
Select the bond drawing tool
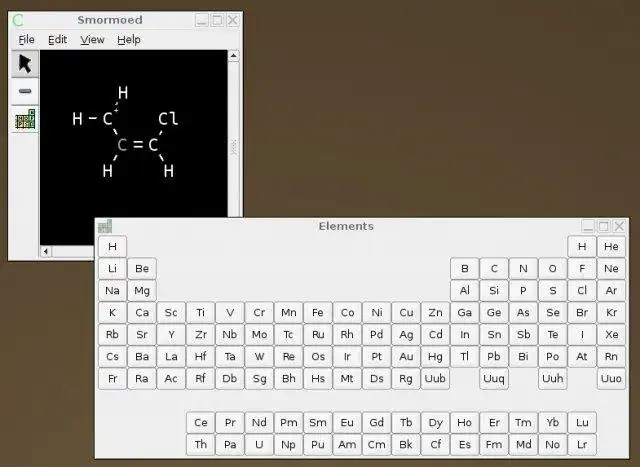[25, 91]
